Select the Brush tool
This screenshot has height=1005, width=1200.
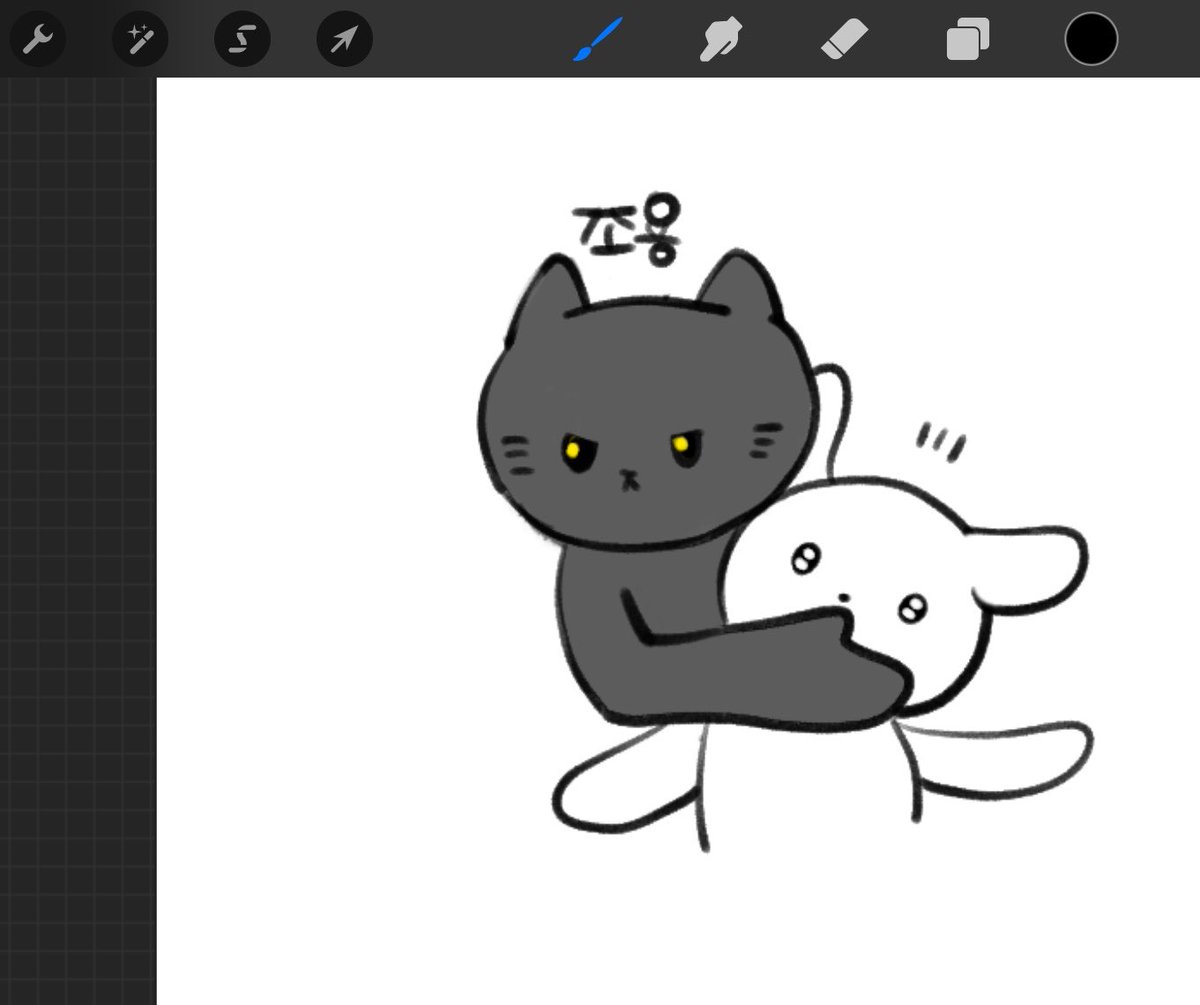tap(598, 40)
